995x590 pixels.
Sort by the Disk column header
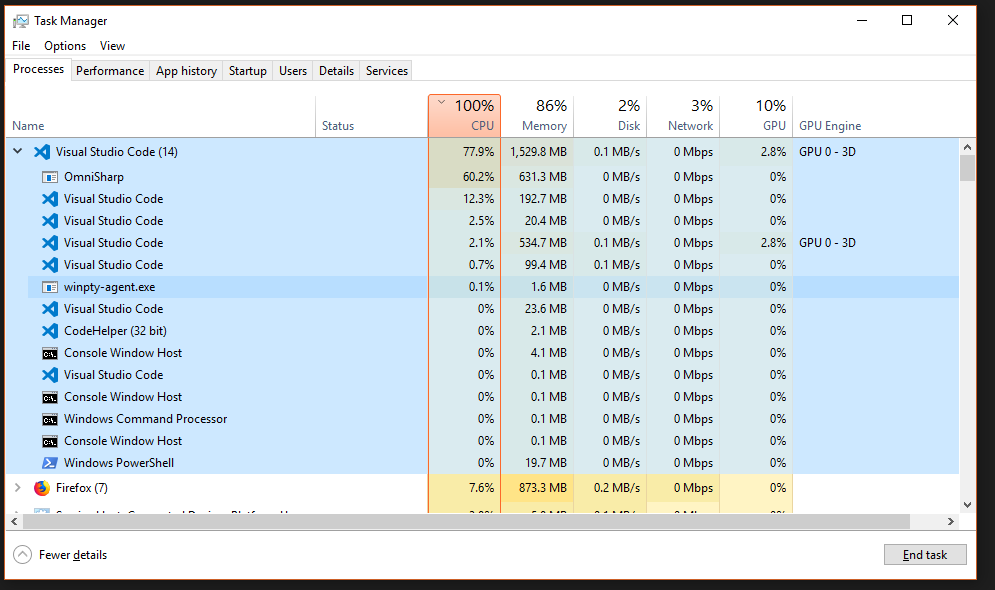click(x=610, y=115)
